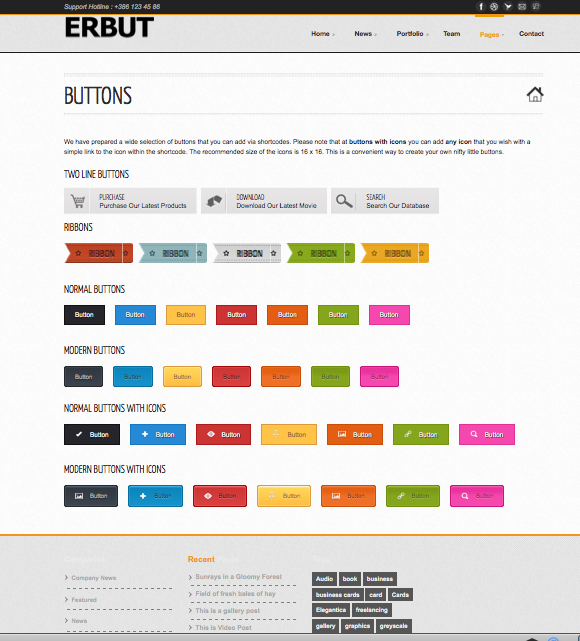Click the graphics tag

357,626
